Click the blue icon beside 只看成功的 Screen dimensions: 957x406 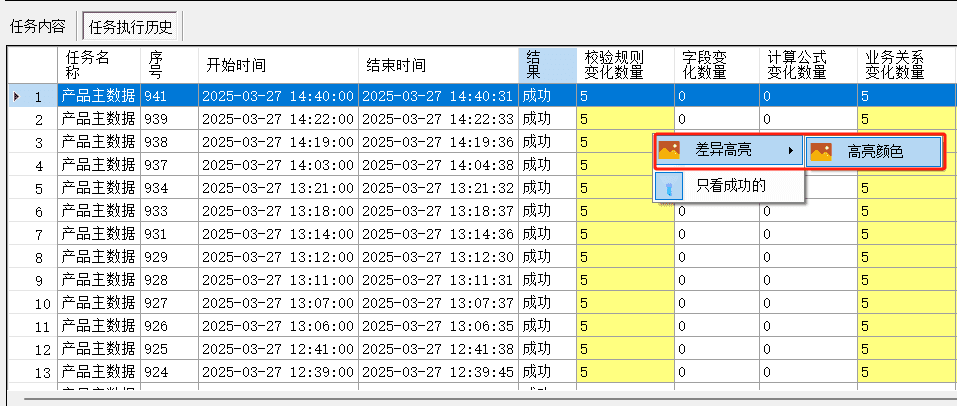(x=669, y=187)
